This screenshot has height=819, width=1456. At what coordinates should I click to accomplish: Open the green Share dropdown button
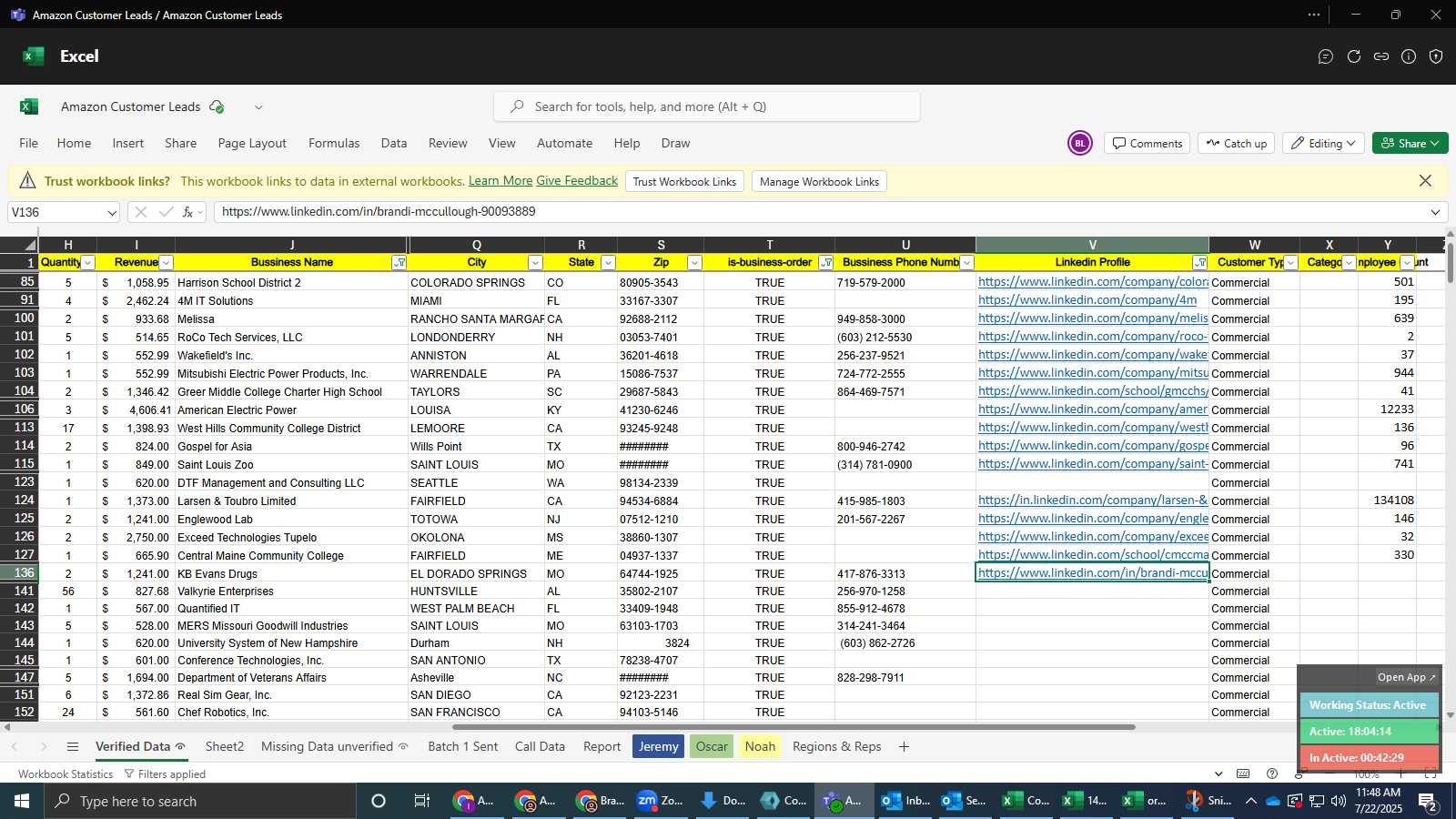(x=1410, y=143)
